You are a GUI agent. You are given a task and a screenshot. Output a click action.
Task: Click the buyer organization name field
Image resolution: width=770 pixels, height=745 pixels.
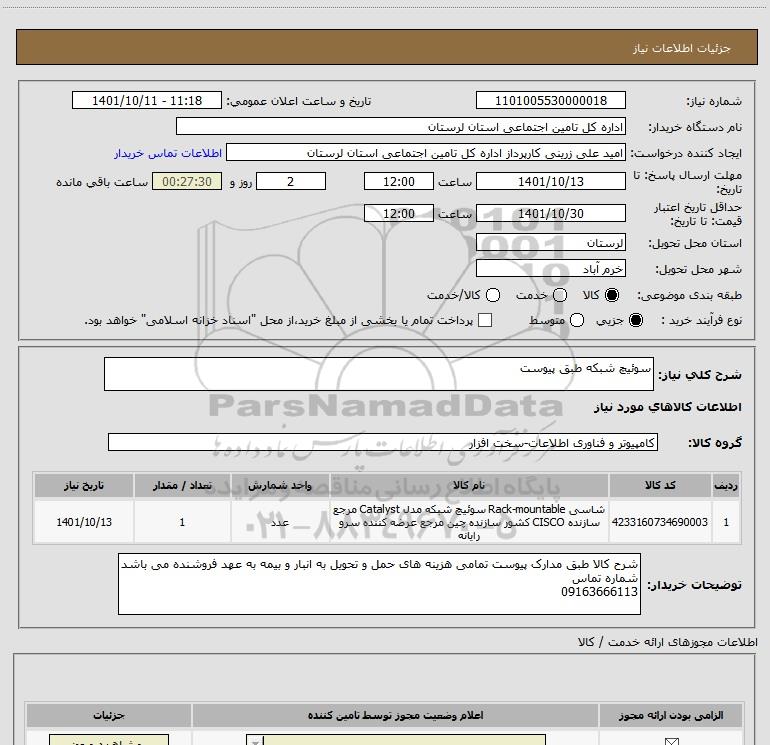coord(401,126)
